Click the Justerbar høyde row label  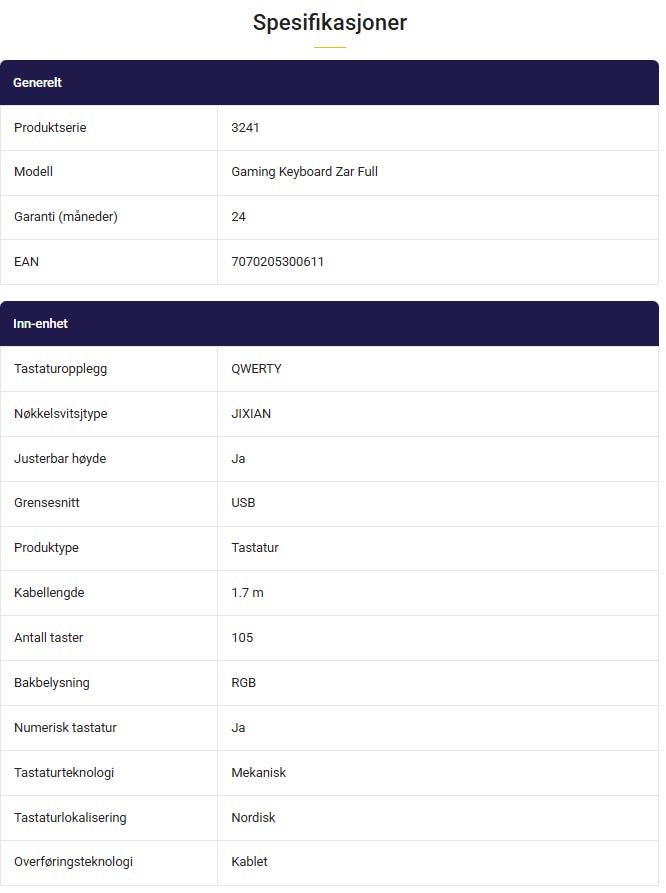coord(60,459)
